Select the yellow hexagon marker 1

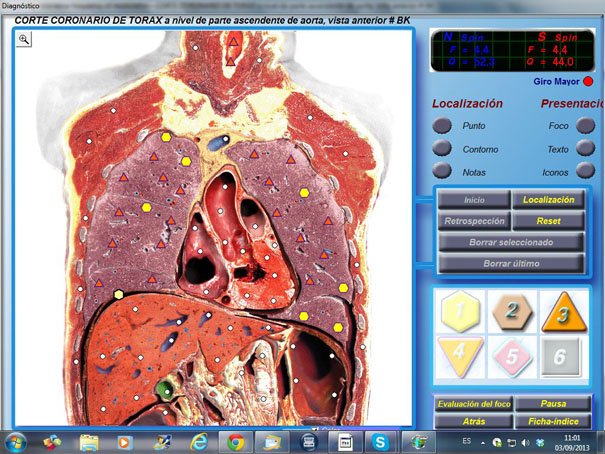click(x=459, y=312)
